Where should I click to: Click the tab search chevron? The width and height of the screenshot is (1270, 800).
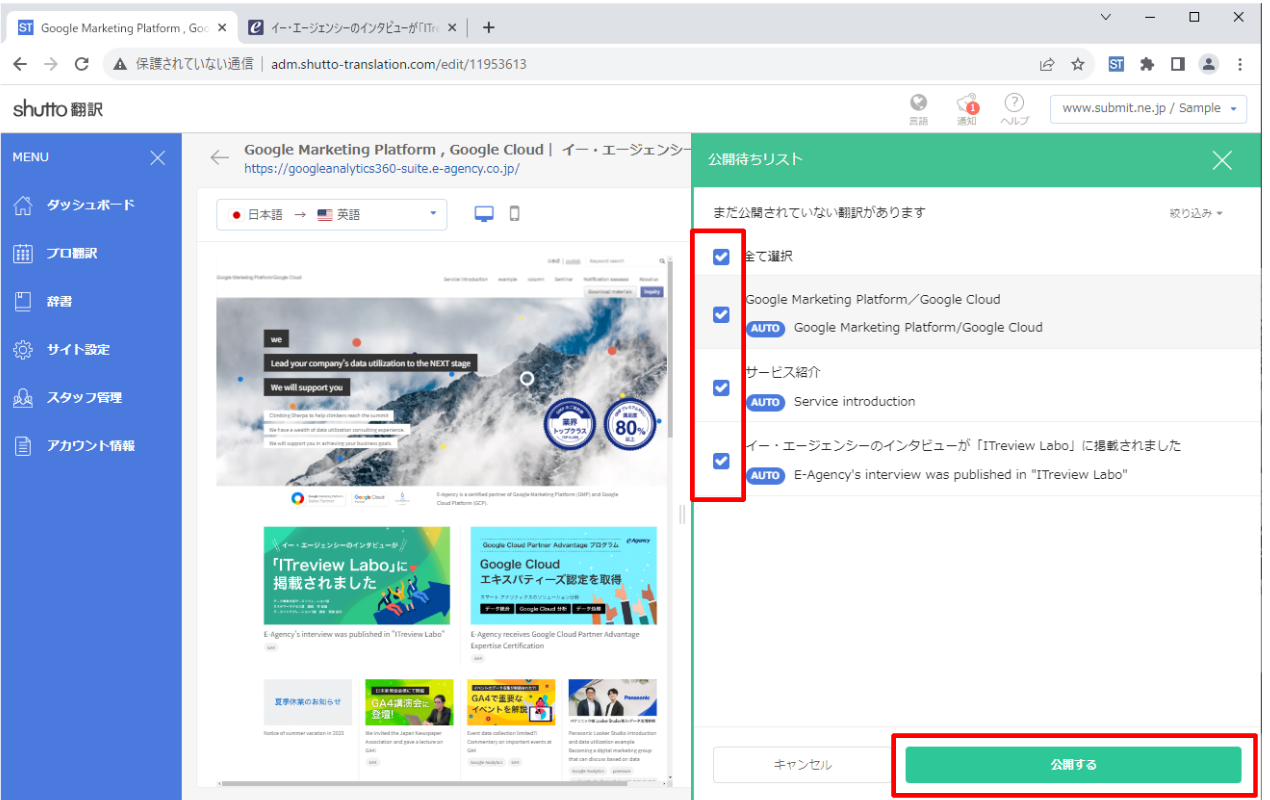[x=1106, y=17]
